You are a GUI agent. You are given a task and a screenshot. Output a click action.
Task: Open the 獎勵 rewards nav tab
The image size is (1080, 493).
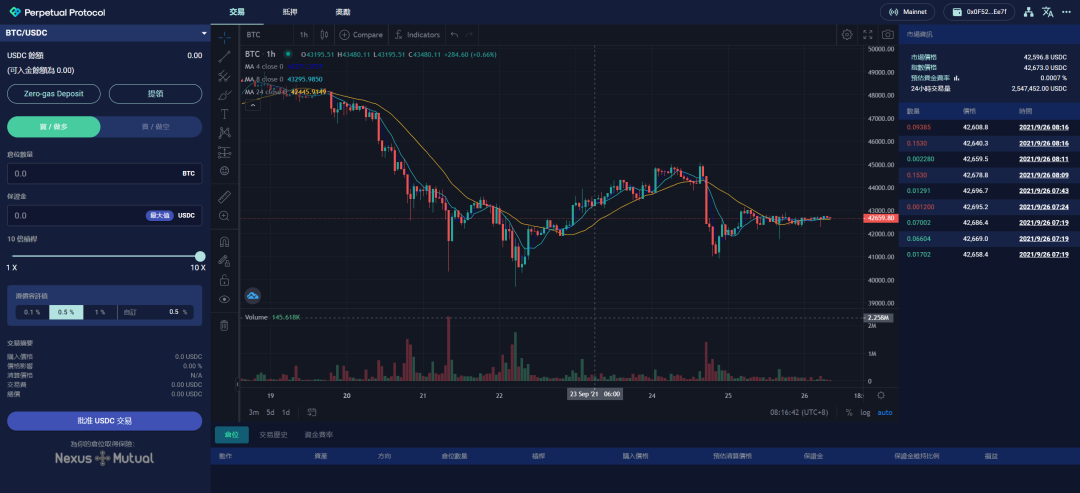(x=342, y=12)
